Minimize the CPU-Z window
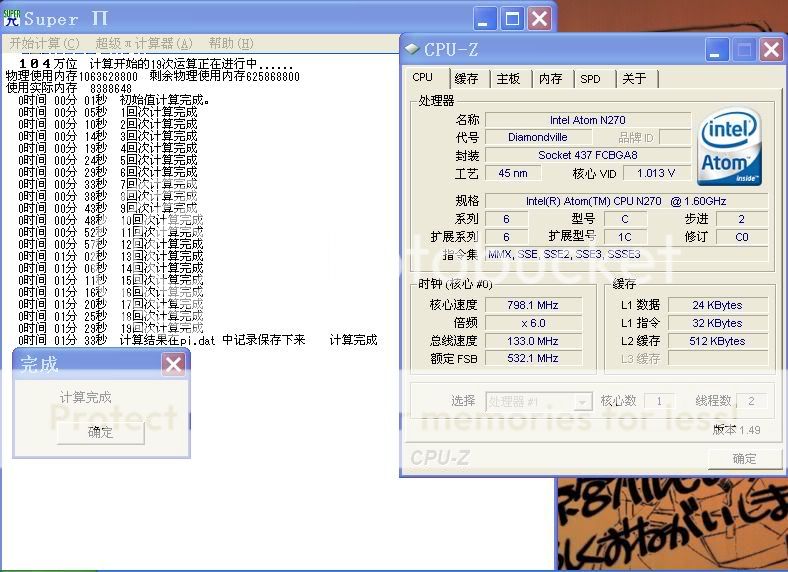 pos(715,50)
